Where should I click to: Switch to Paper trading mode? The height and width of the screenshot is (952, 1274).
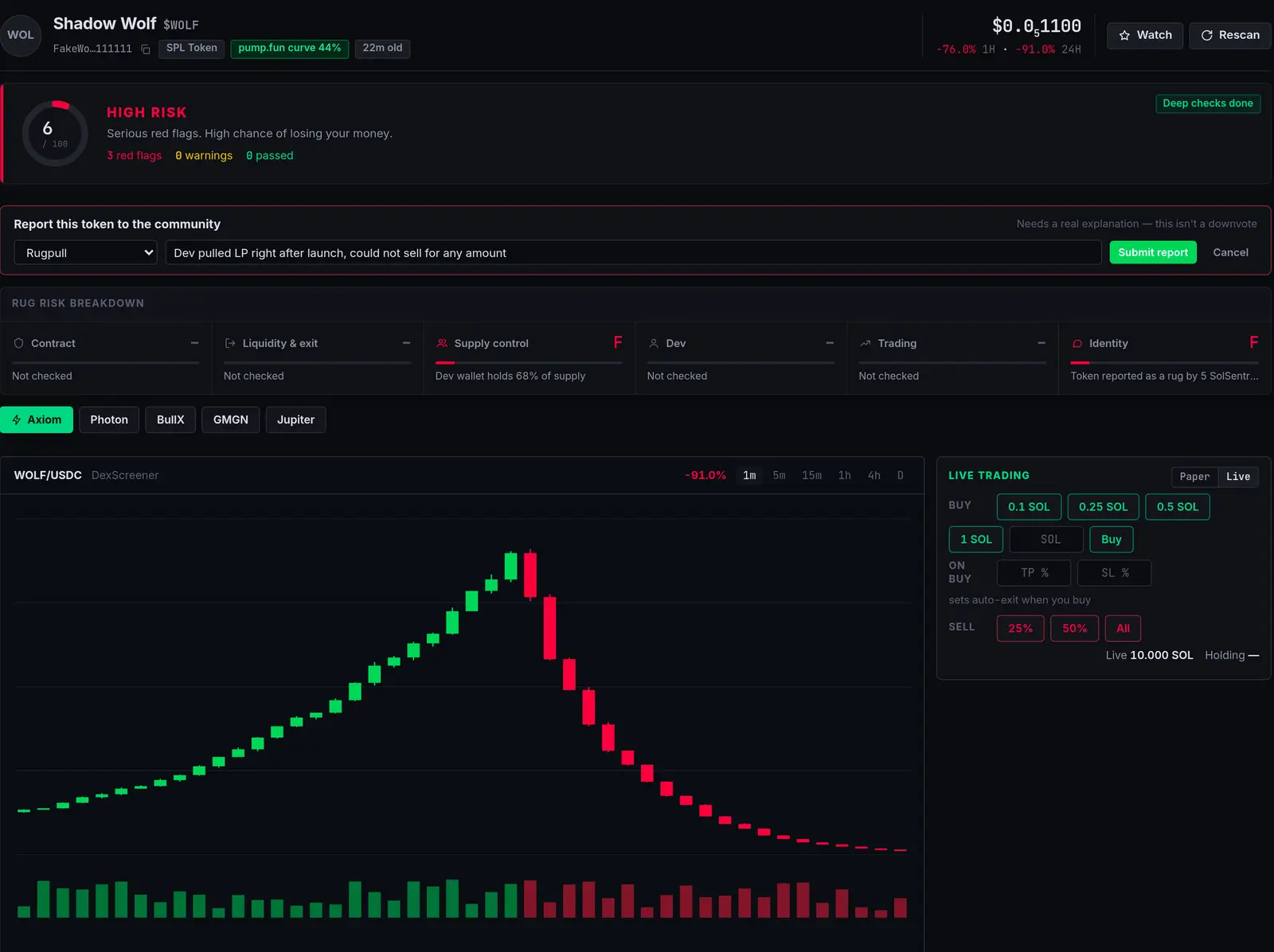(1194, 477)
